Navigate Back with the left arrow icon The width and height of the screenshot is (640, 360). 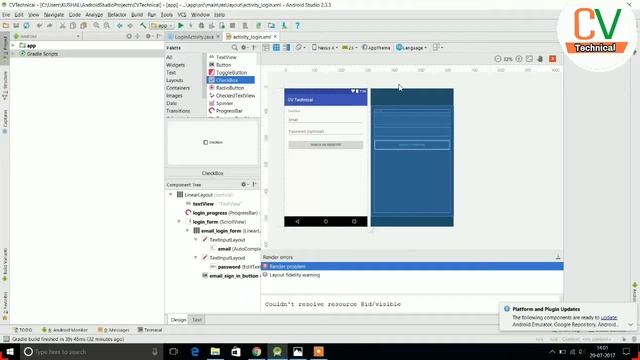[x=120, y=25]
